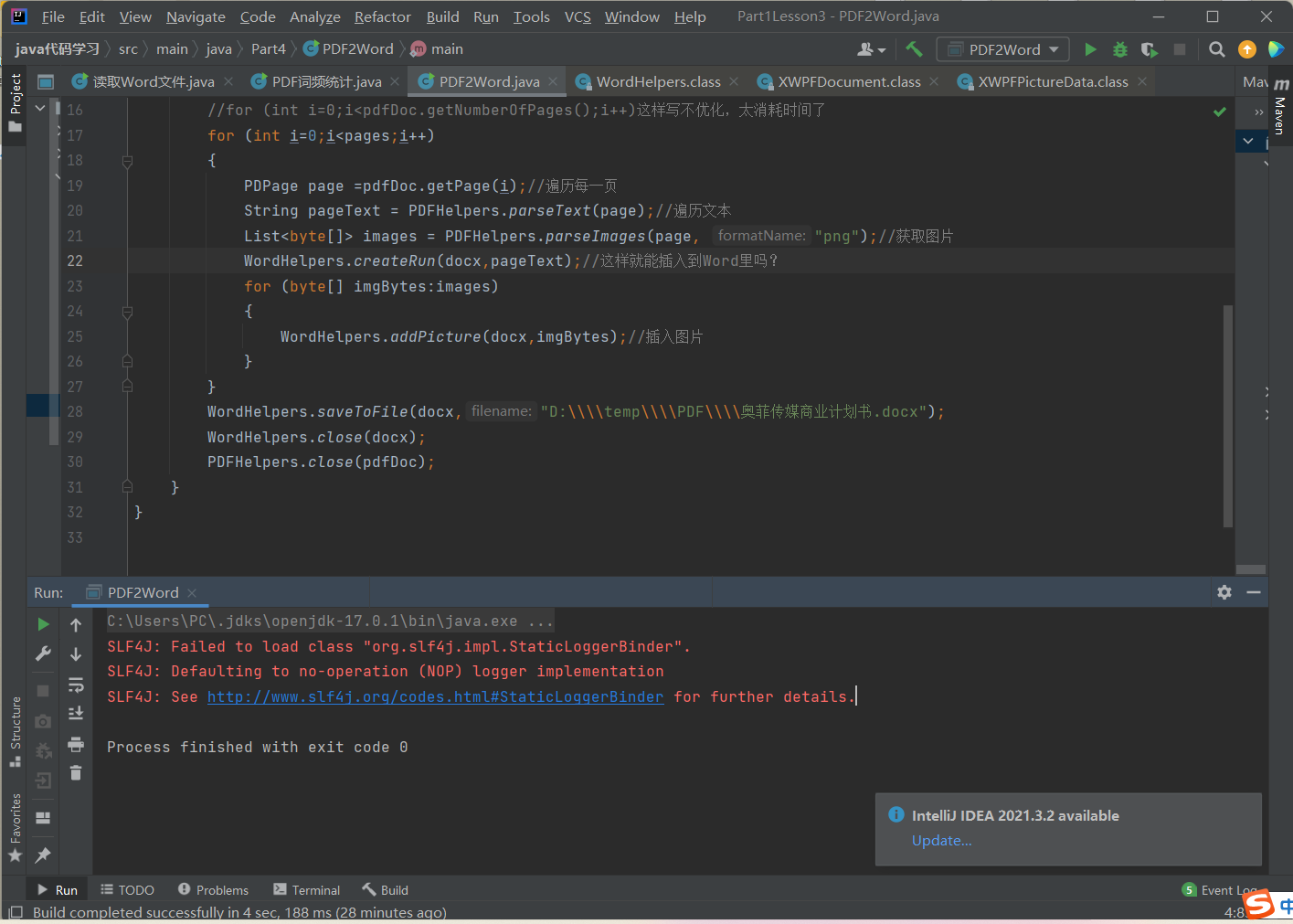Start debugging with the bug icon
This screenshot has width=1293, height=924.
[1120, 49]
